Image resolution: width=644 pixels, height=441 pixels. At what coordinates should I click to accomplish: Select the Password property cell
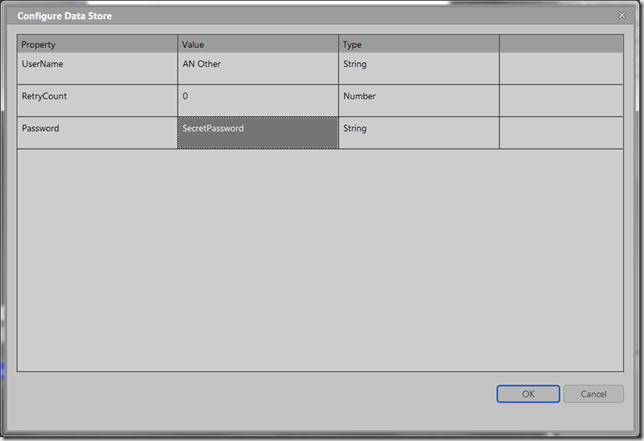[97, 133]
